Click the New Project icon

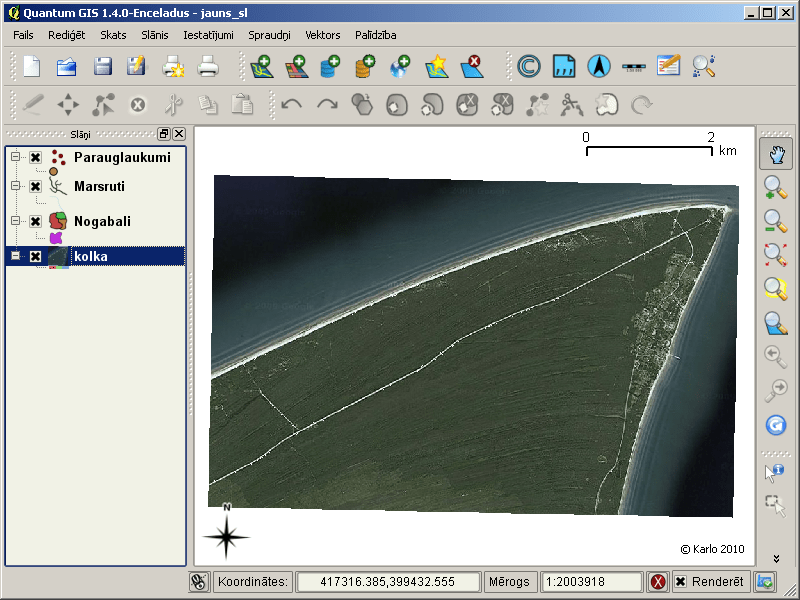pos(32,67)
